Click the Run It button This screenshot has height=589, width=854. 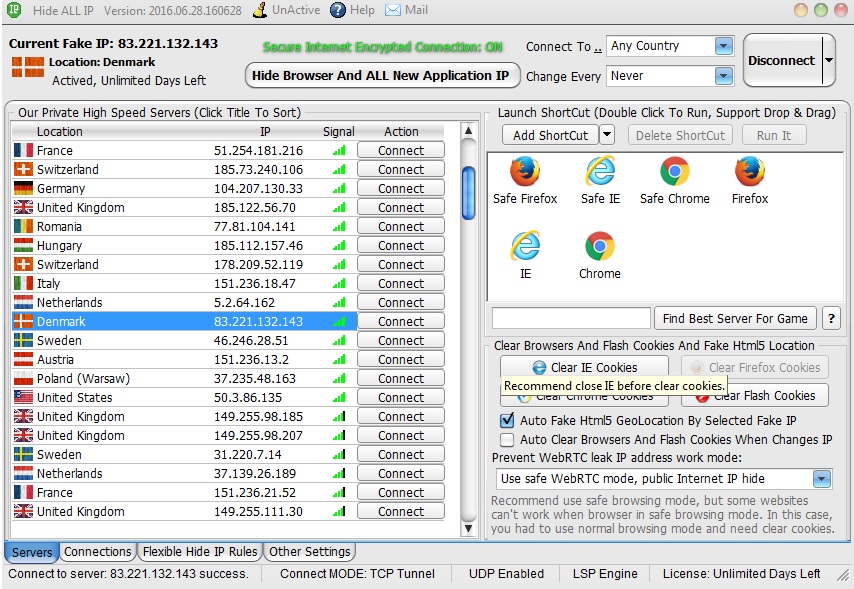(773, 135)
